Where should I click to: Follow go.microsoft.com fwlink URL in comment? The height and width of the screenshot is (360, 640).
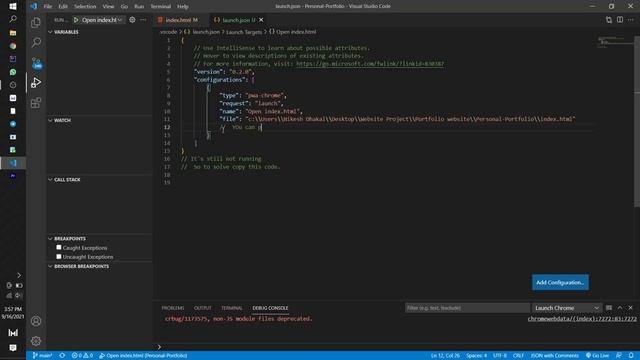click(x=370, y=64)
